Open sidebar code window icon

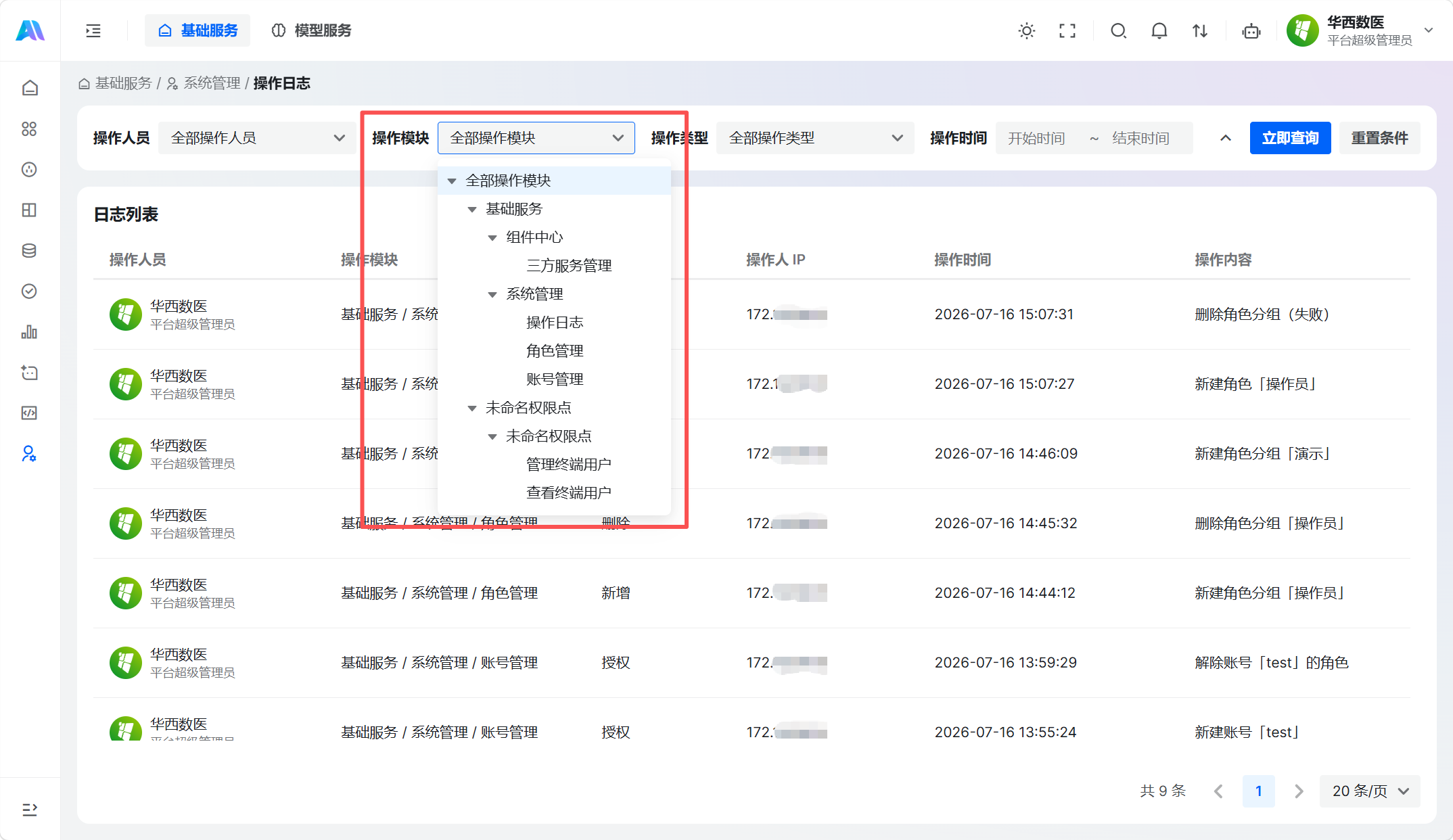pyautogui.click(x=29, y=413)
